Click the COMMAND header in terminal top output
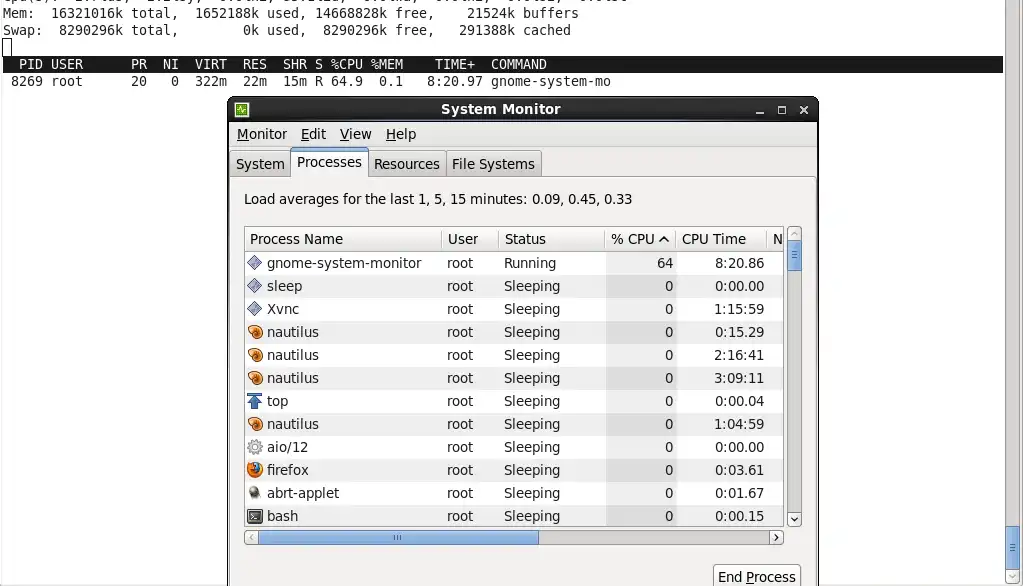The image size is (1023, 586). point(519,65)
